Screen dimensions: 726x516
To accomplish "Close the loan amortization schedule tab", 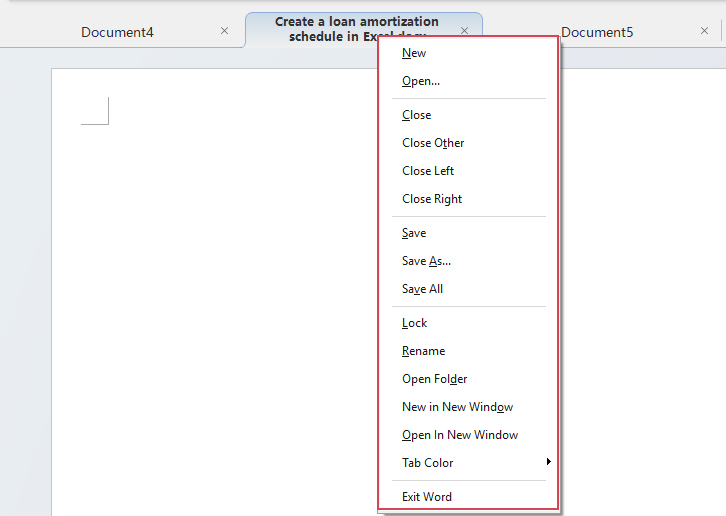I will click(x=464, y=31).
